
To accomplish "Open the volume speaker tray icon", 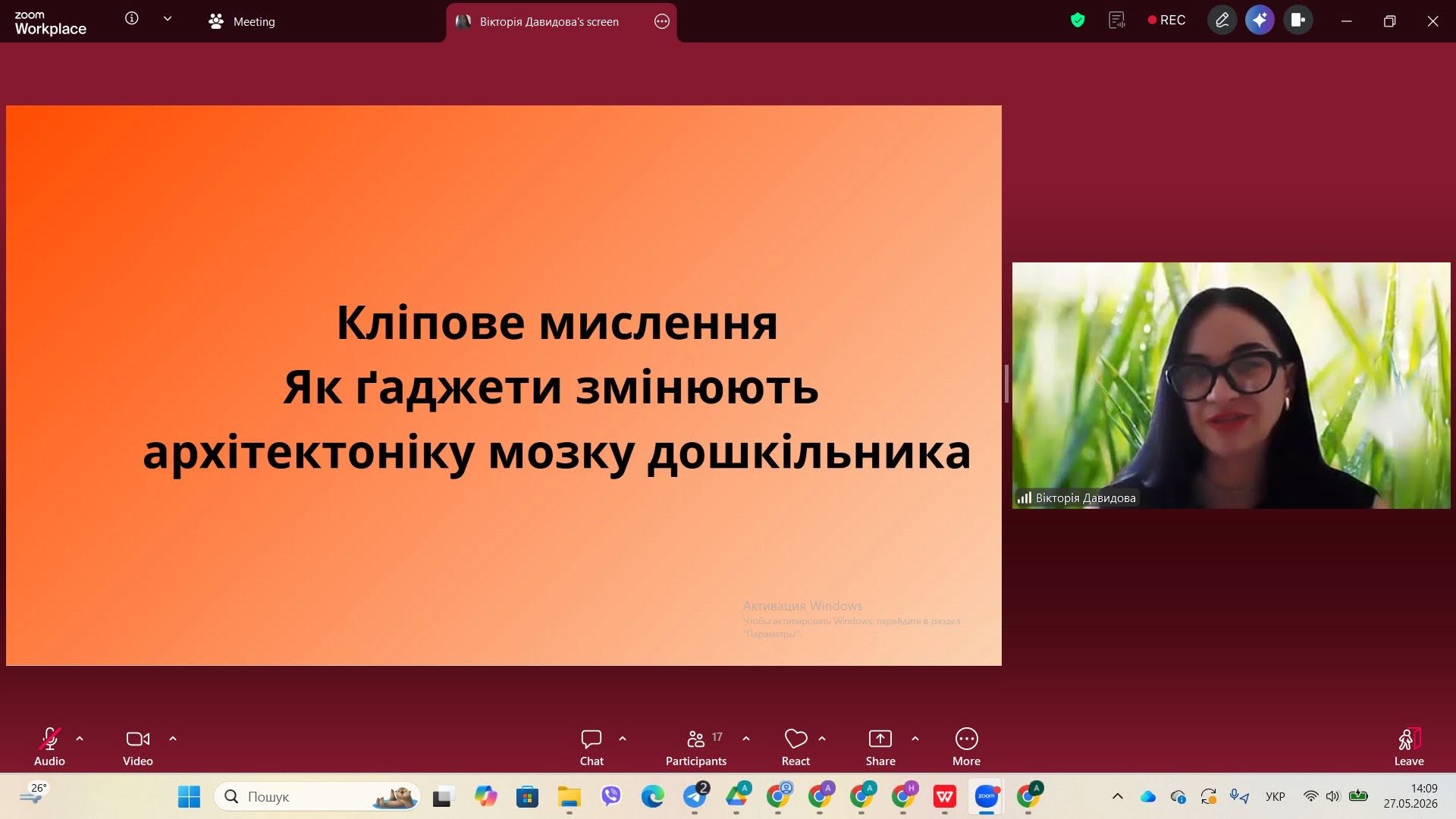I will tap(1332, 797).
